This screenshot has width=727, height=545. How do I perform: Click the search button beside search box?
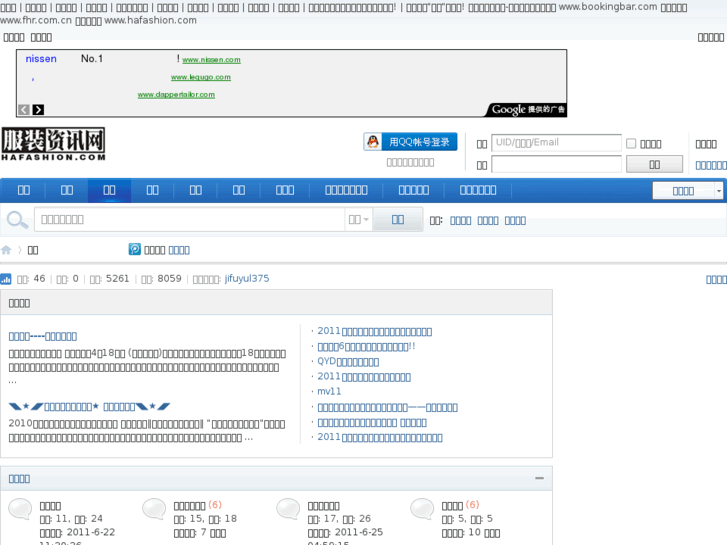[x=398, y=219]
